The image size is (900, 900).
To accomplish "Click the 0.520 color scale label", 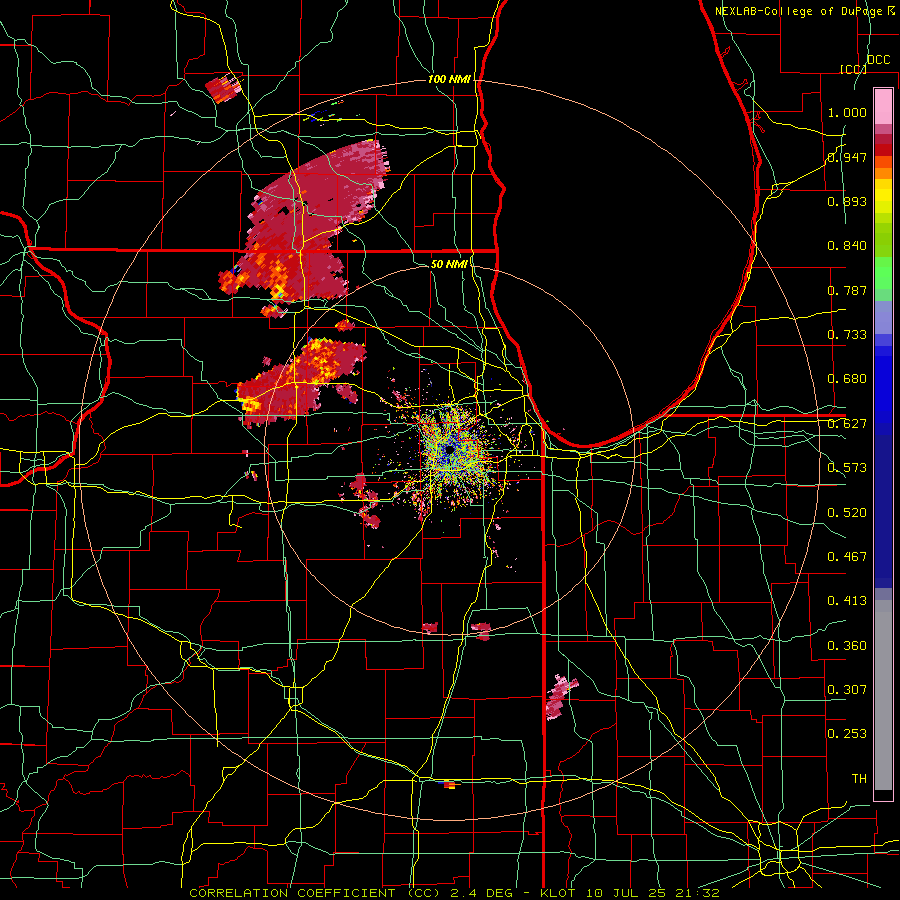I will click(847, 513).
